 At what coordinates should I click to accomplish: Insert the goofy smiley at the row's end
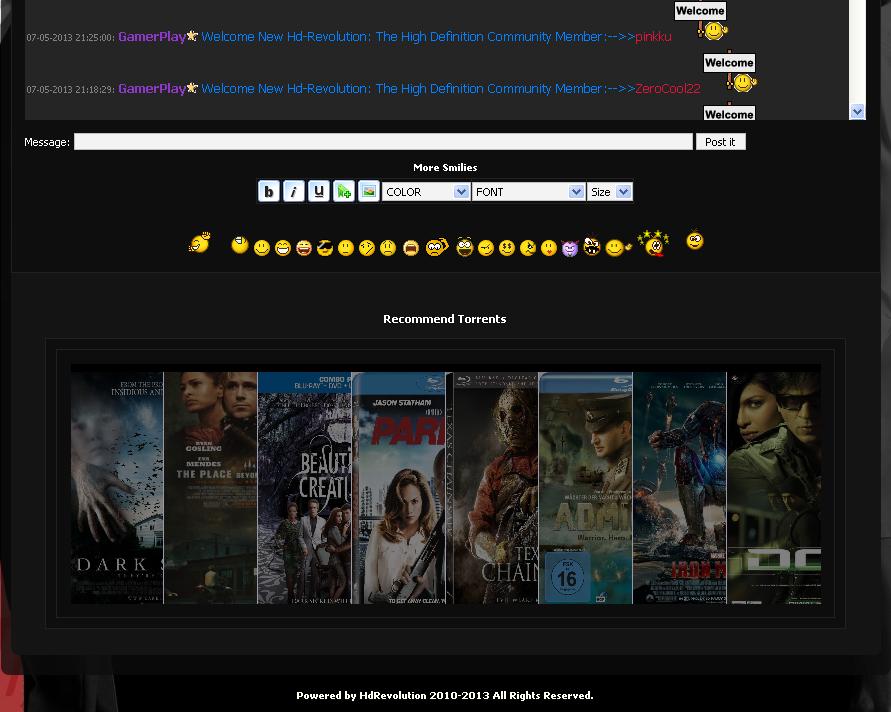tap(694, 241)
